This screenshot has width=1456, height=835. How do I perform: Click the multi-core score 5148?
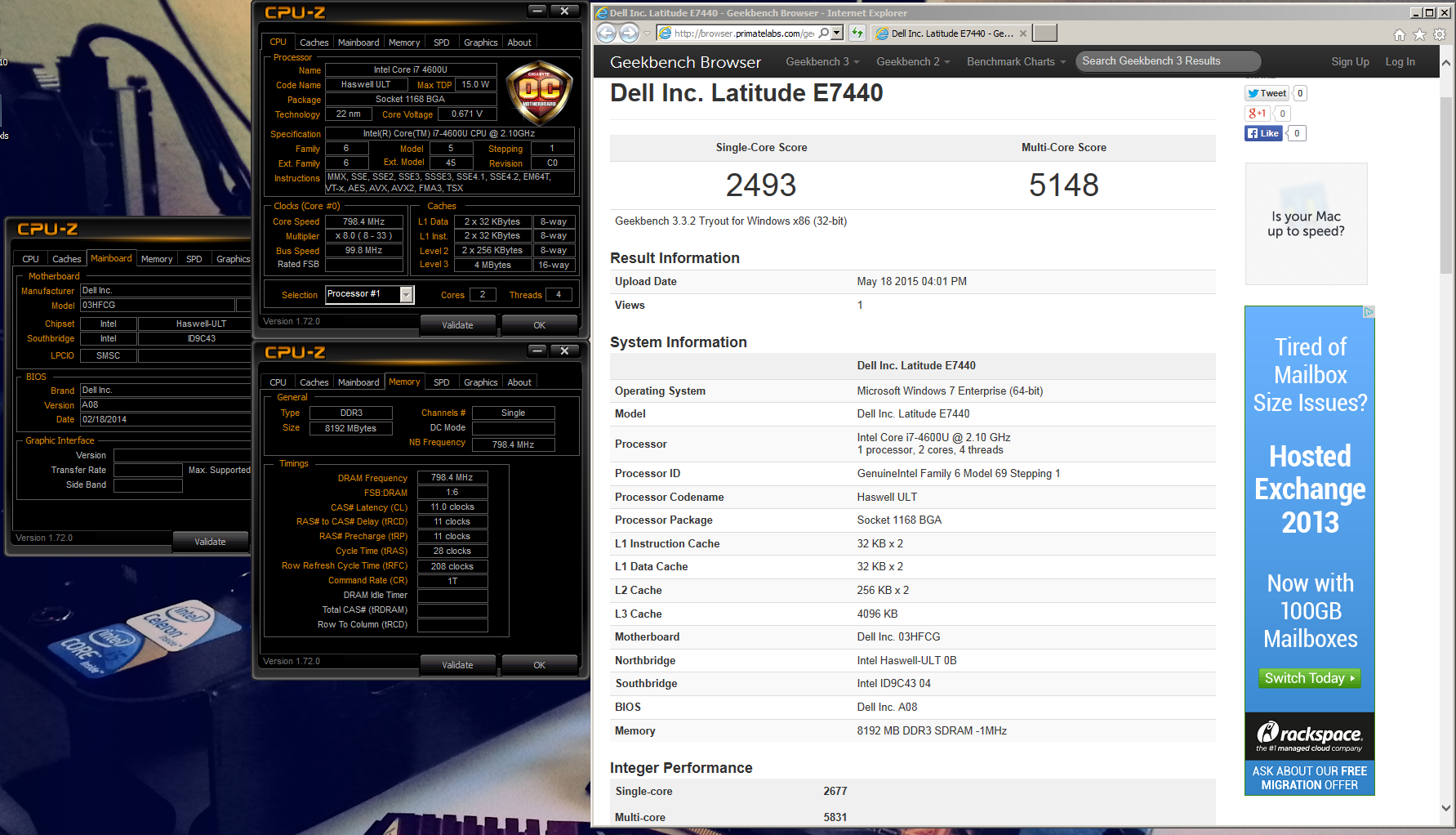tap(1063, 185)
